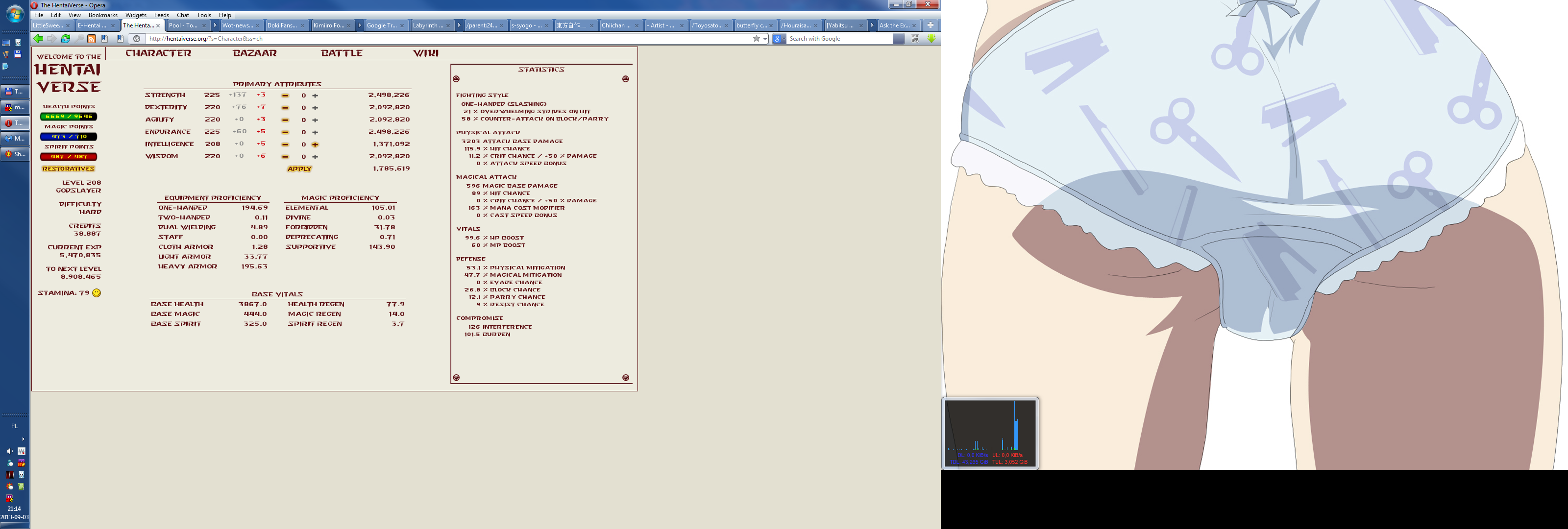This screenshot has height=529, width=1568.
Task: Click the Strength plus icon
Action: [315, 96]
